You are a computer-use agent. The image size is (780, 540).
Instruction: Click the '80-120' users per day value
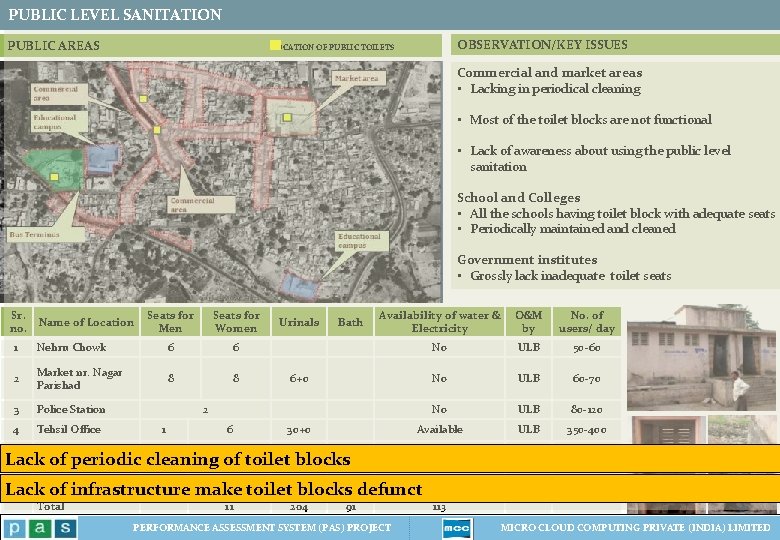[587, 410]
